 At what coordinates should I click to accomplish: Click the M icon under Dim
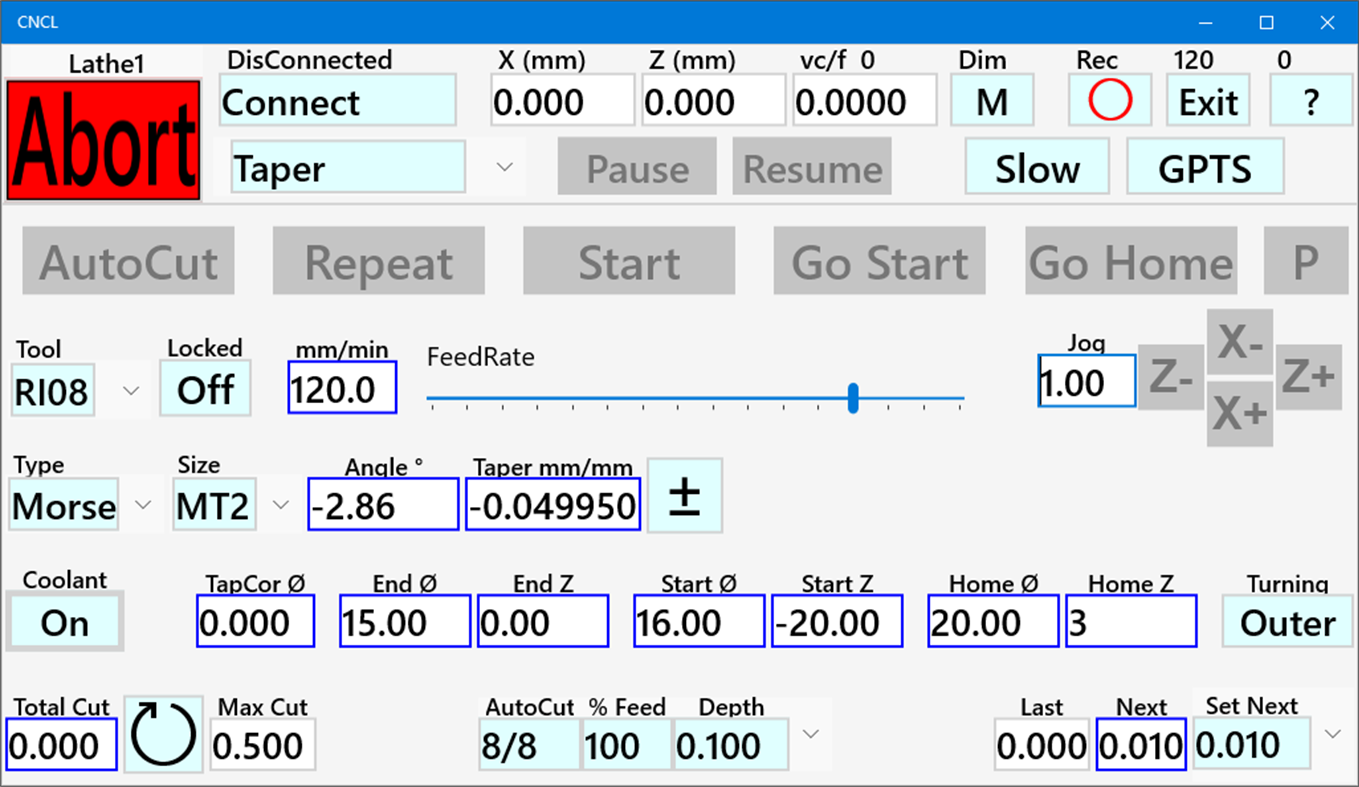[x=991, y=100]
